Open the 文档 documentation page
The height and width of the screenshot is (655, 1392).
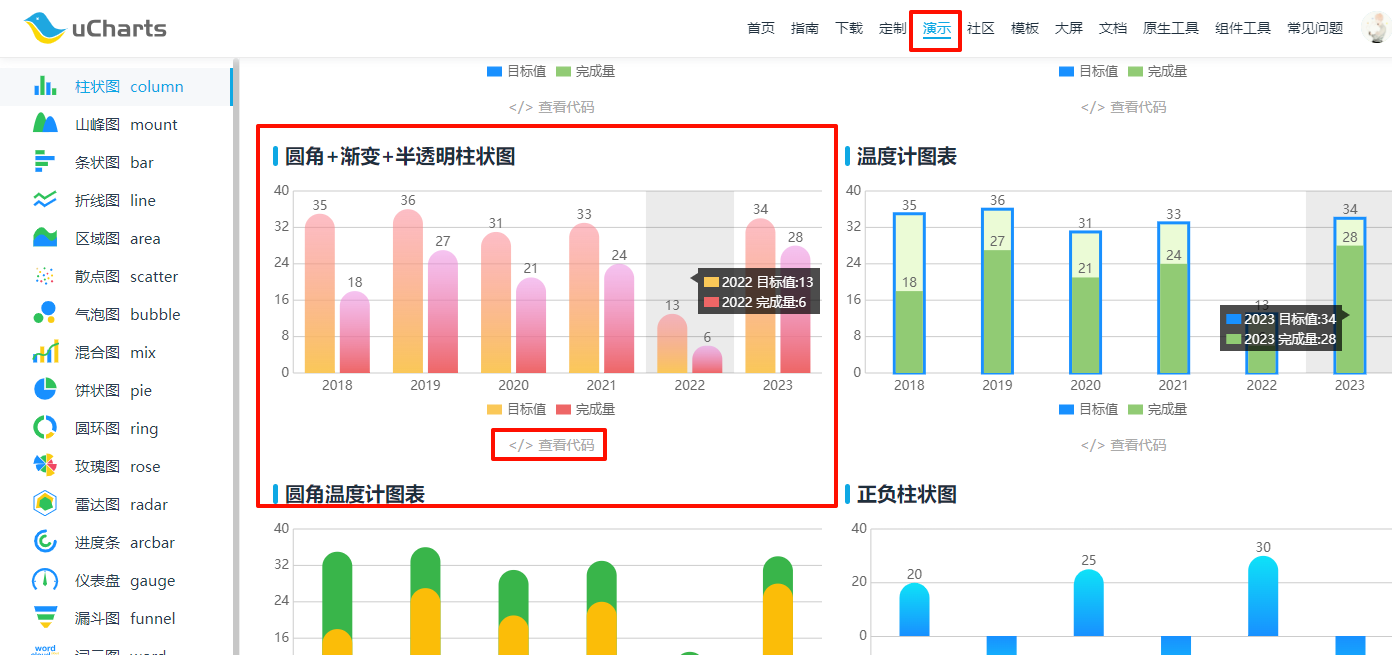point(1113,28)
